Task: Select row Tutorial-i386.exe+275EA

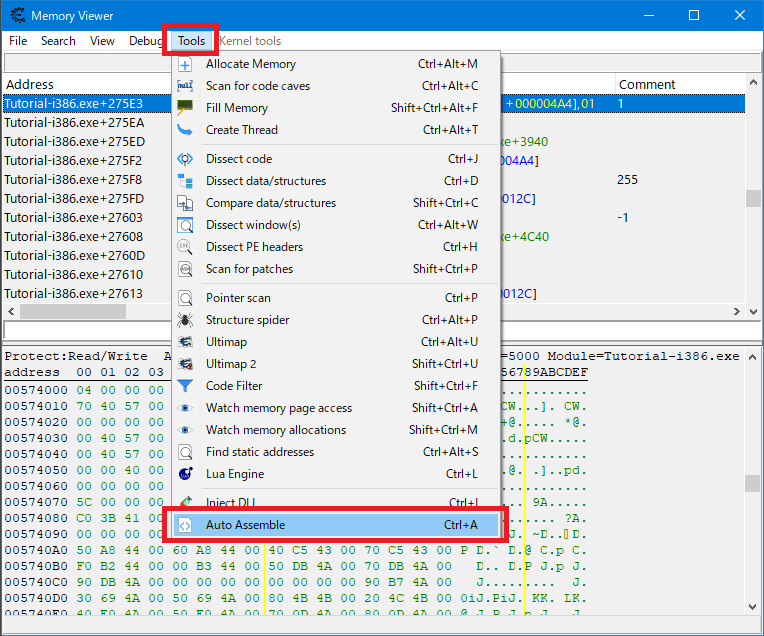Action: pos(75,123)
